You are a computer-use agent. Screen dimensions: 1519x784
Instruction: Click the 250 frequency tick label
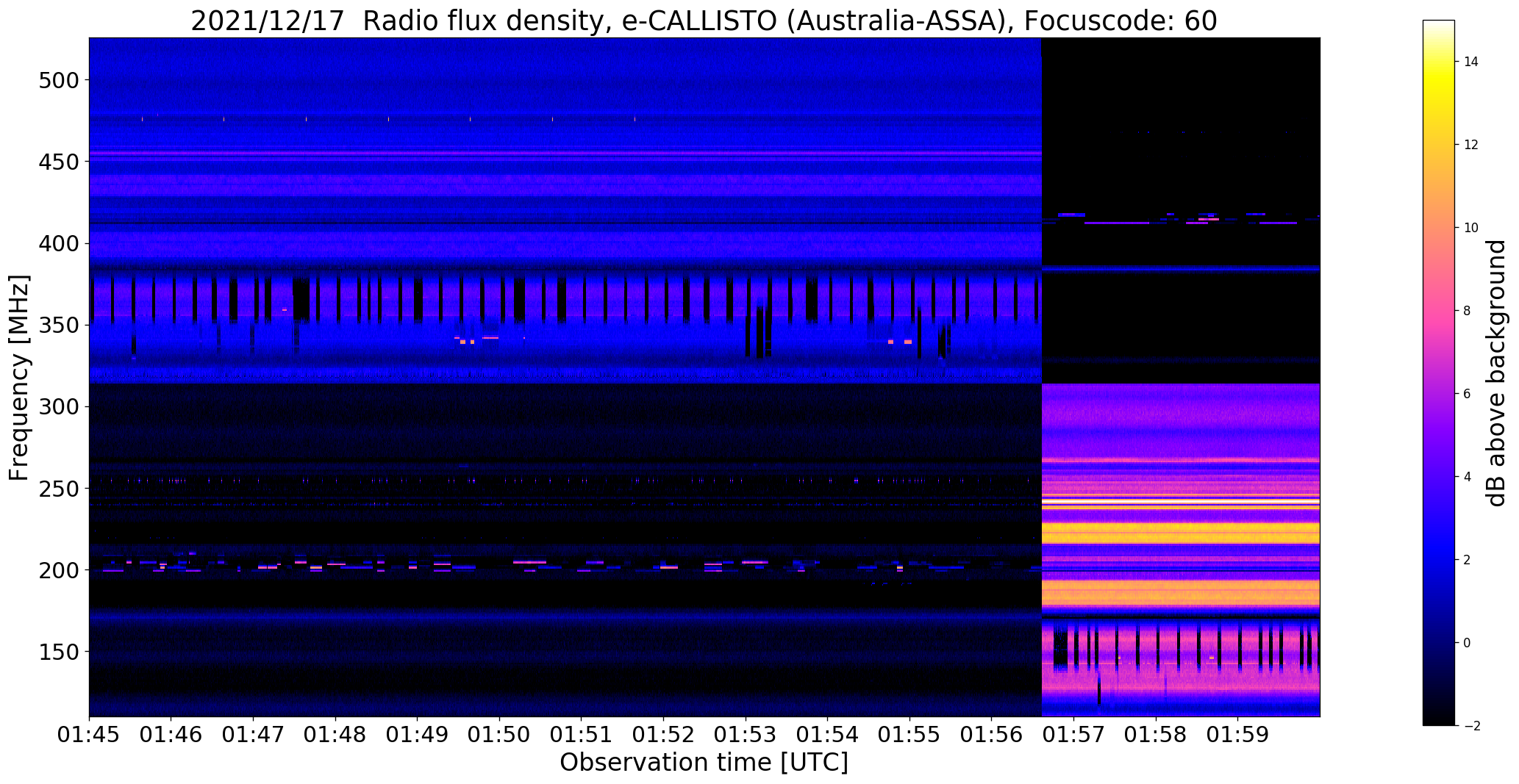click(58, 488)
